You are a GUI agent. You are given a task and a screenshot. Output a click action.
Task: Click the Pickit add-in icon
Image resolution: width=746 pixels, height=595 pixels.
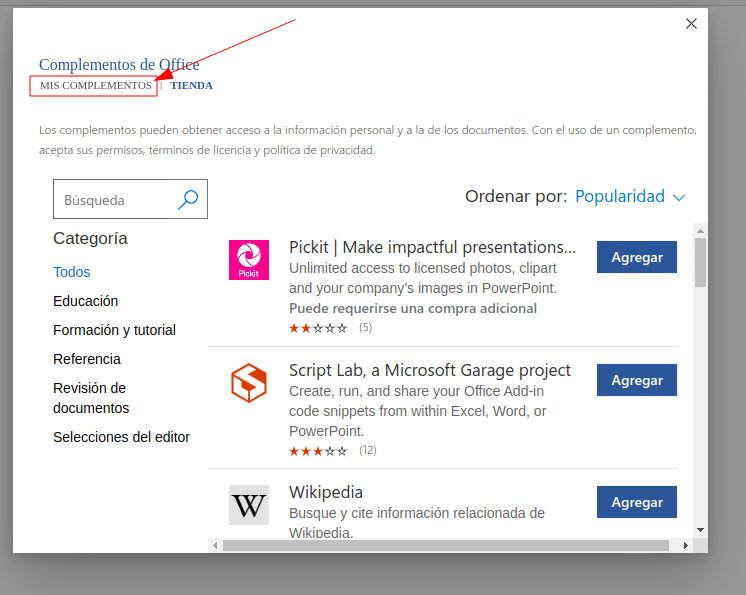248,260
